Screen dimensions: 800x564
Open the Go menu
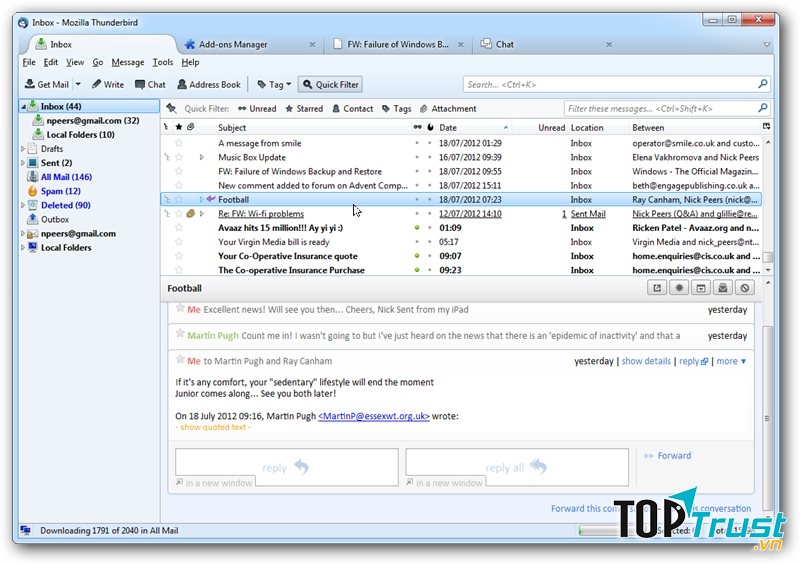tap(97, 62)
